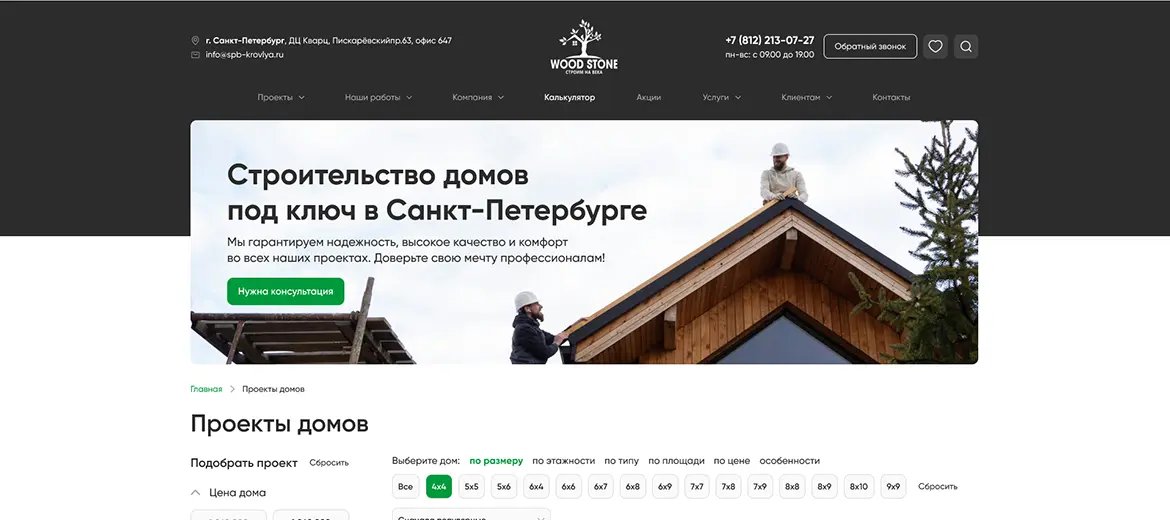Collapse the Цена дома filter section
The image size is (1170, 520).
[x=195, y=493]
